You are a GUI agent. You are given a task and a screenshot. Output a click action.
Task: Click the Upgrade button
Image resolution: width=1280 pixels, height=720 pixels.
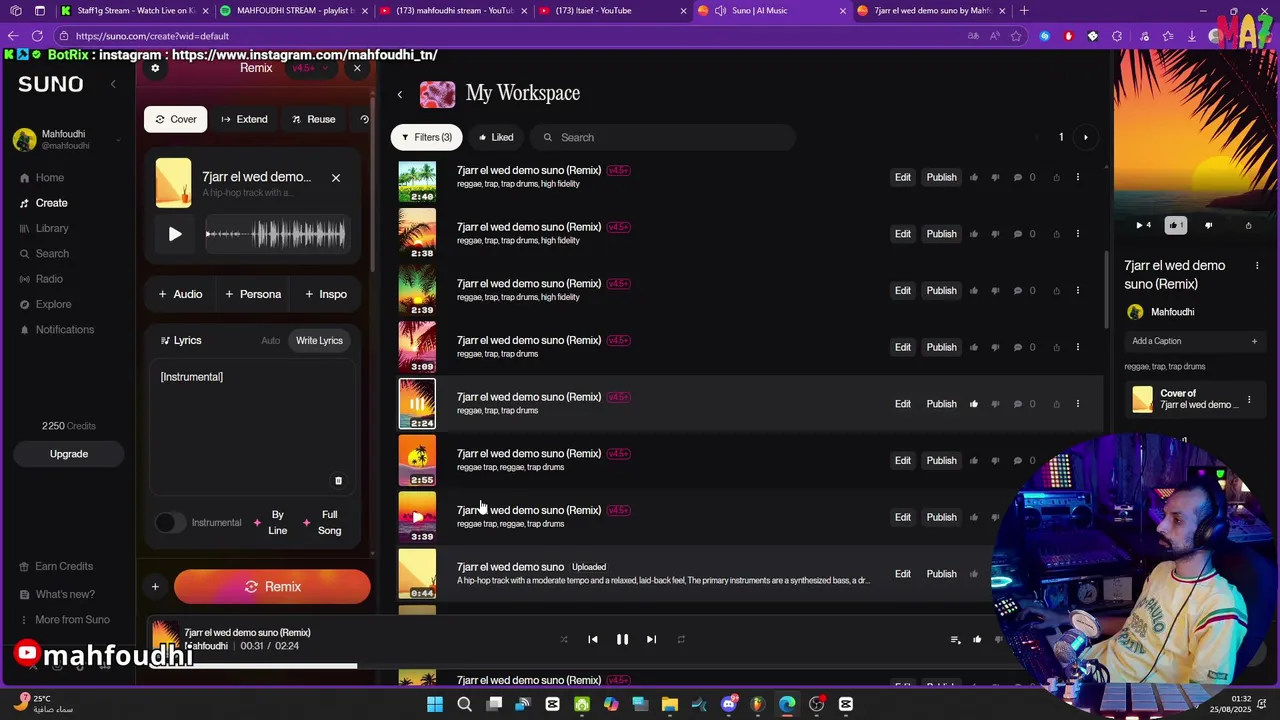[69, 454]
